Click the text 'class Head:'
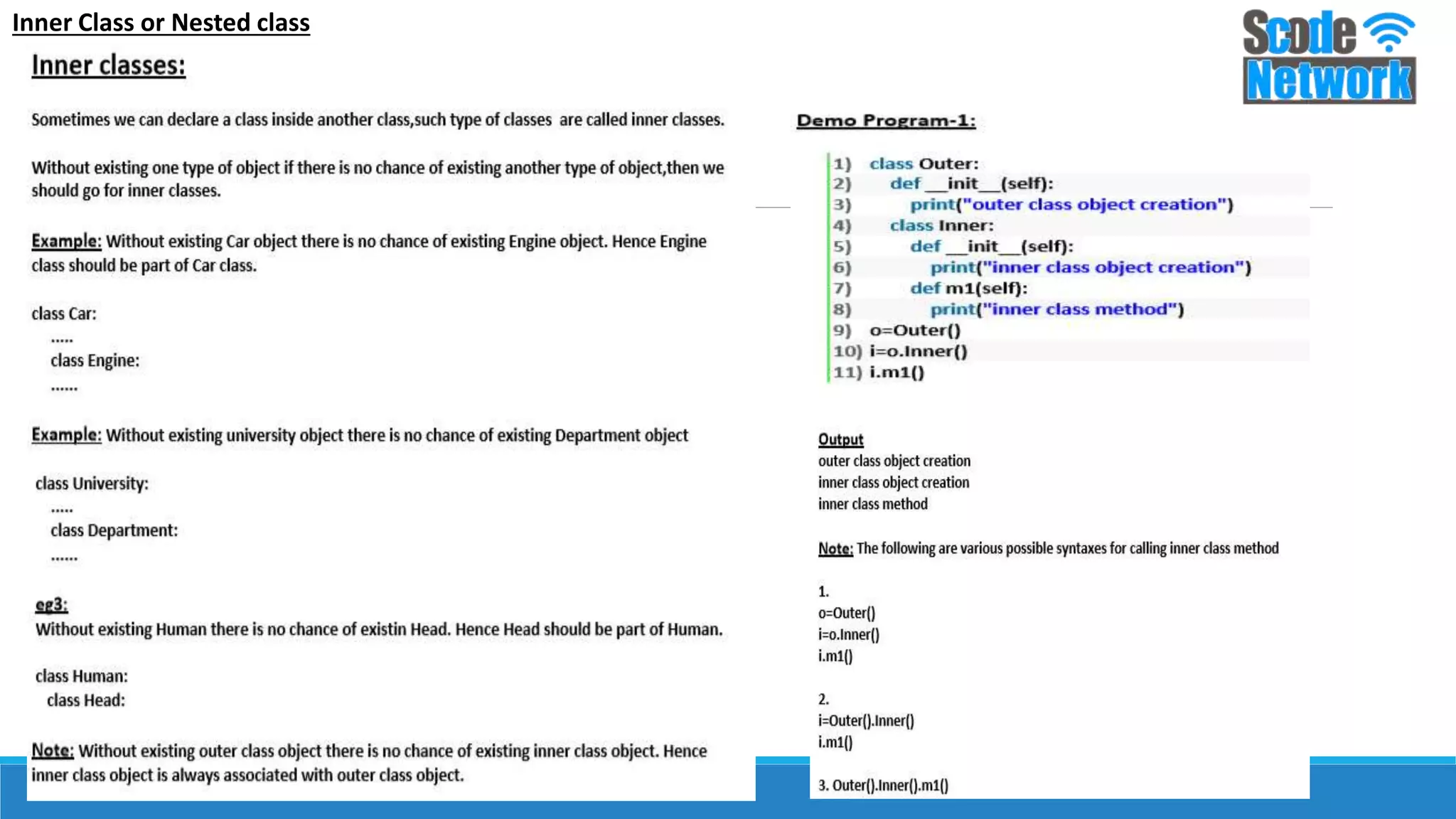The image size is (1456, 819). pos(85,700)
